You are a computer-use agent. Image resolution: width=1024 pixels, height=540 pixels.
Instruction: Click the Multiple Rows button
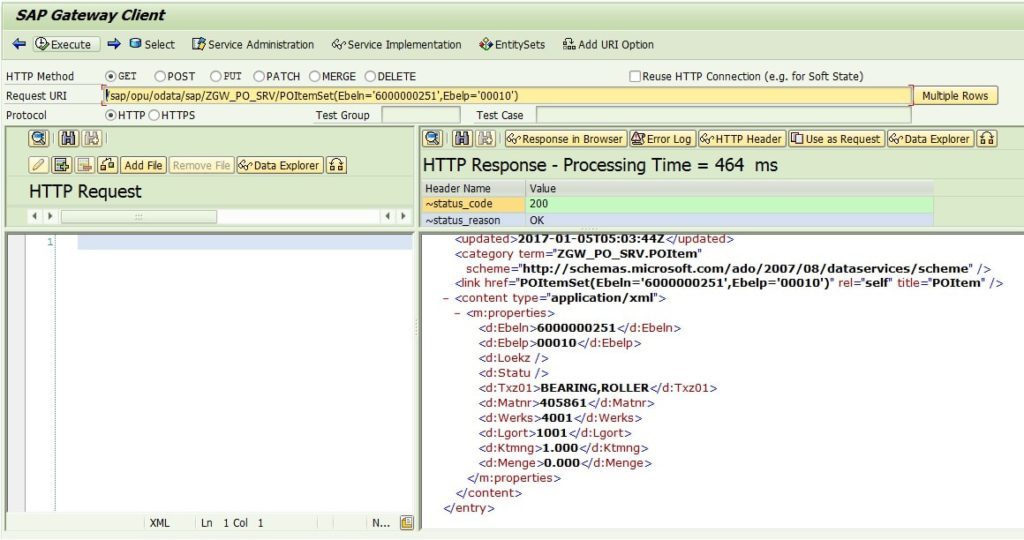point(955,95)
